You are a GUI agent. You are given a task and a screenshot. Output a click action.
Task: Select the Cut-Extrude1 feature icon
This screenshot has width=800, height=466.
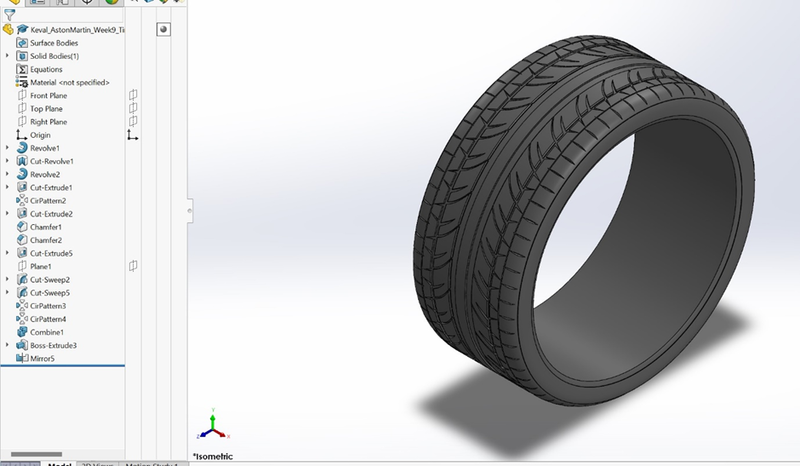(22, 187)
